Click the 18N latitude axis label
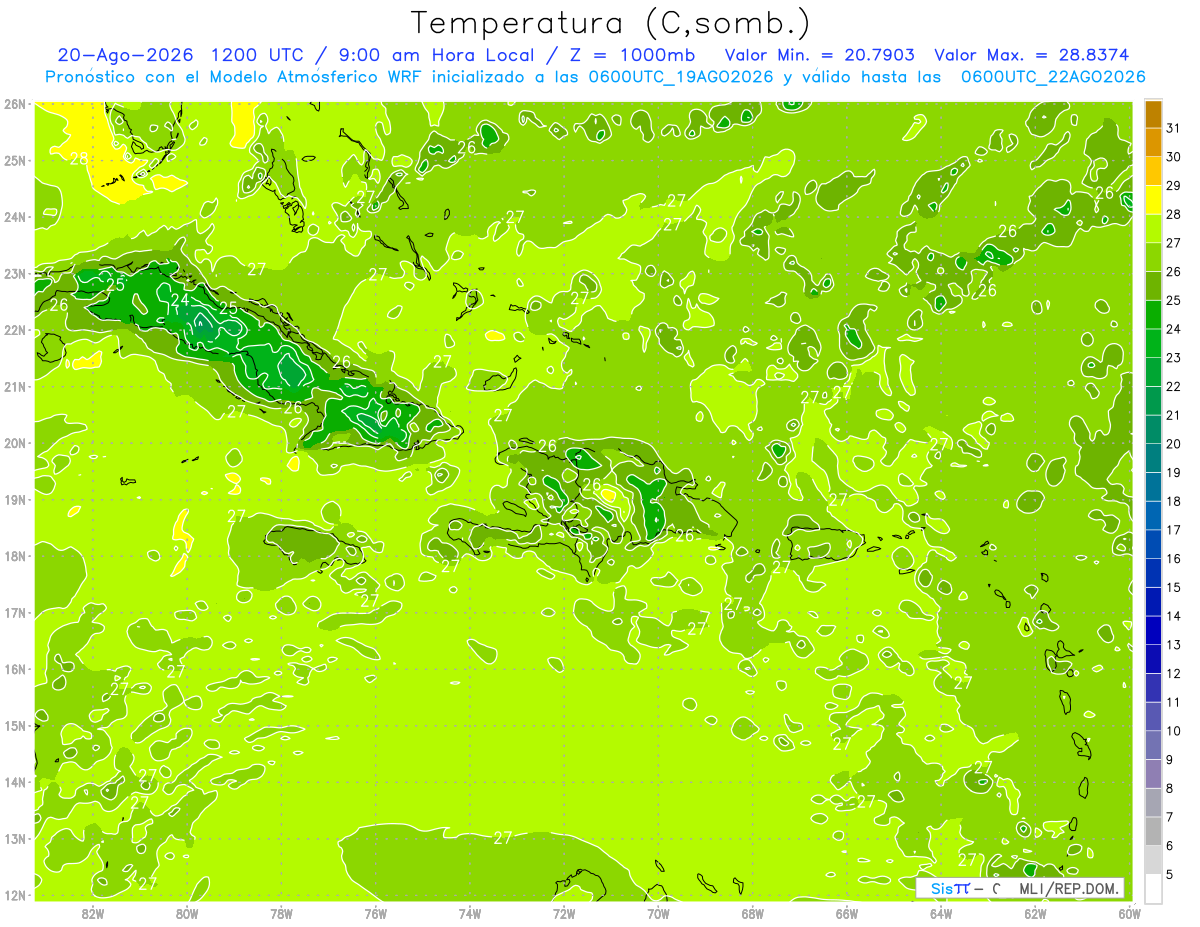This screenshot has height=927, width=1200. pos(14,556)
